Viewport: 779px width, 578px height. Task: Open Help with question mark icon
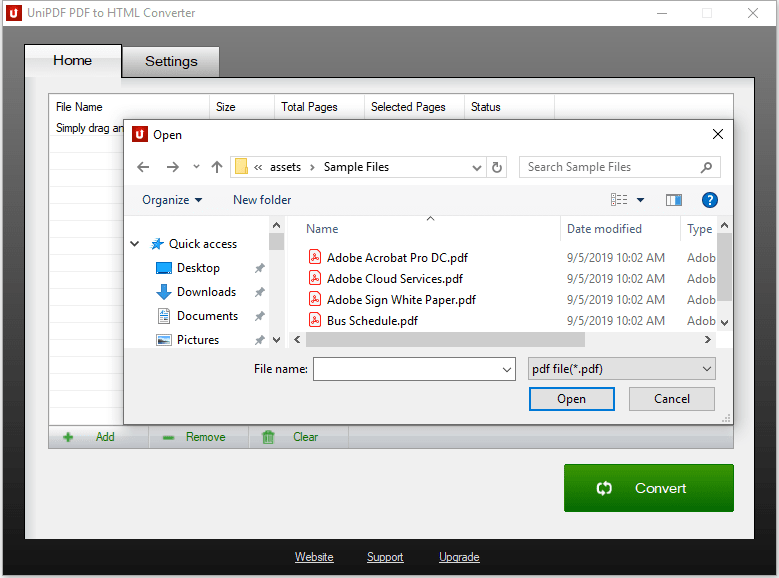point(709,200)
